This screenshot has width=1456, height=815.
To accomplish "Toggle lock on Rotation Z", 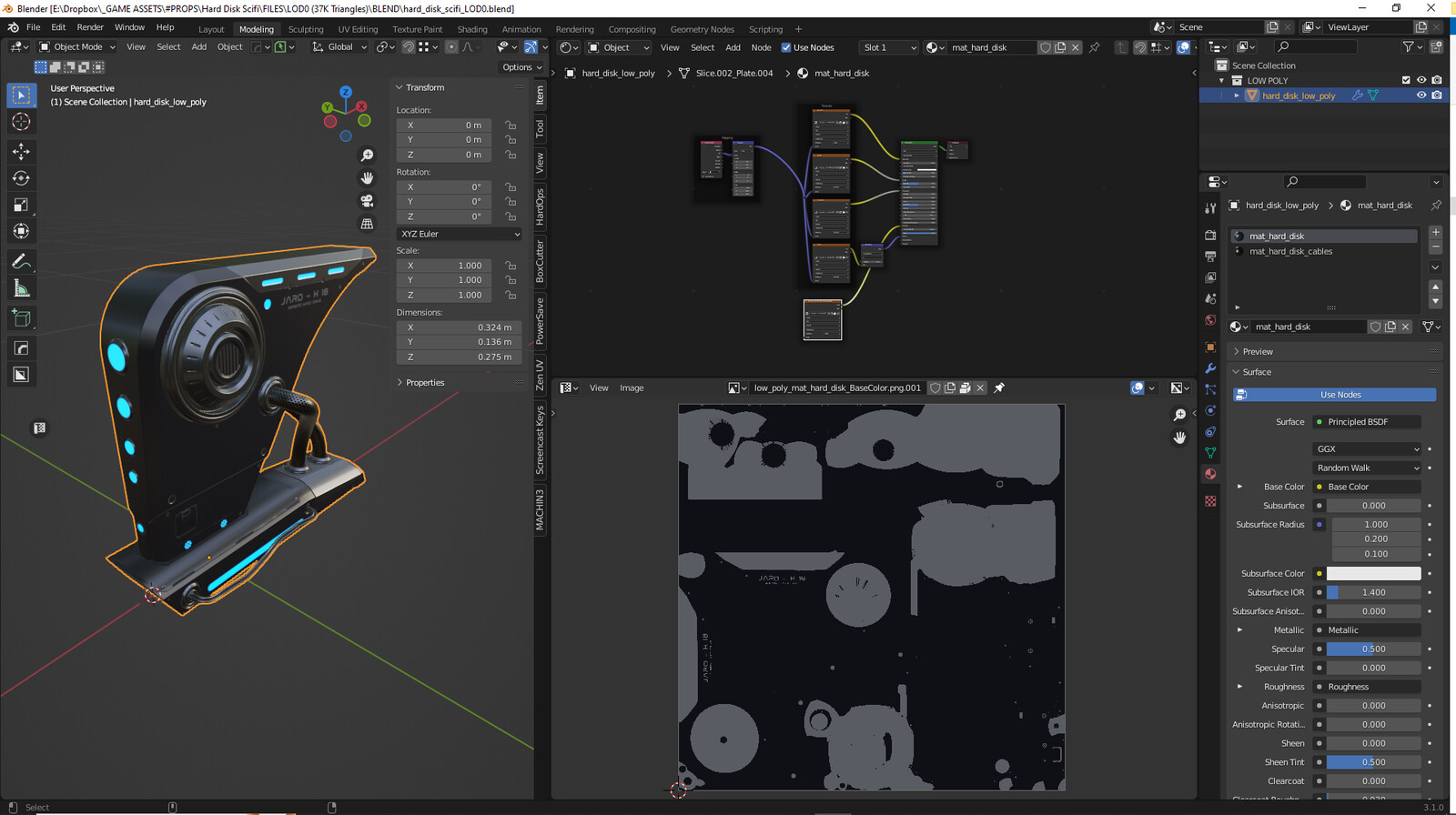I will (511, 216).
